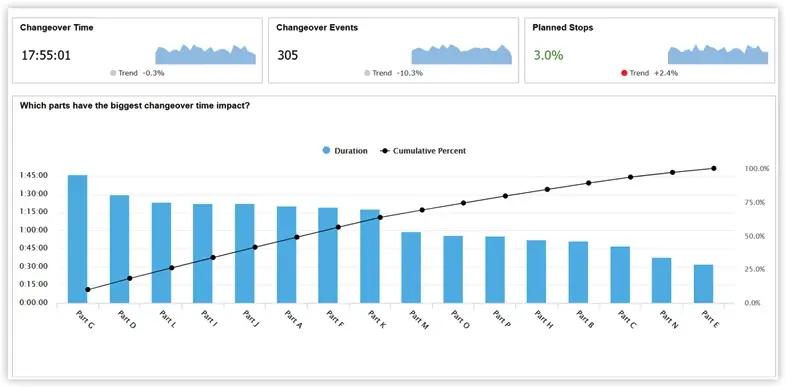787x387 pixels.
Task: Select the Part I duration bar
Action: [203, 253]
